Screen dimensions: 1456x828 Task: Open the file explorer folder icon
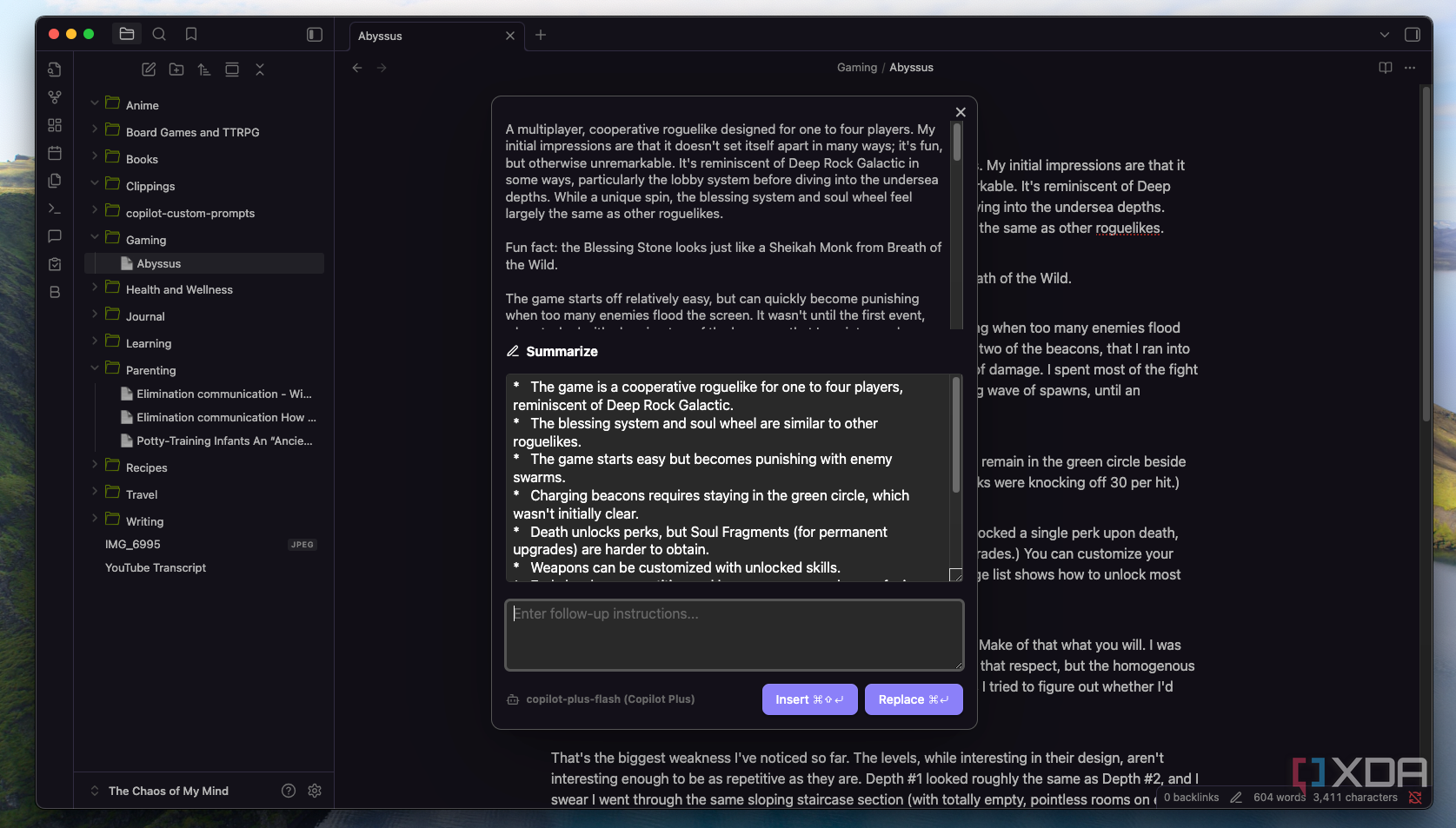click(x=127, y=34)
